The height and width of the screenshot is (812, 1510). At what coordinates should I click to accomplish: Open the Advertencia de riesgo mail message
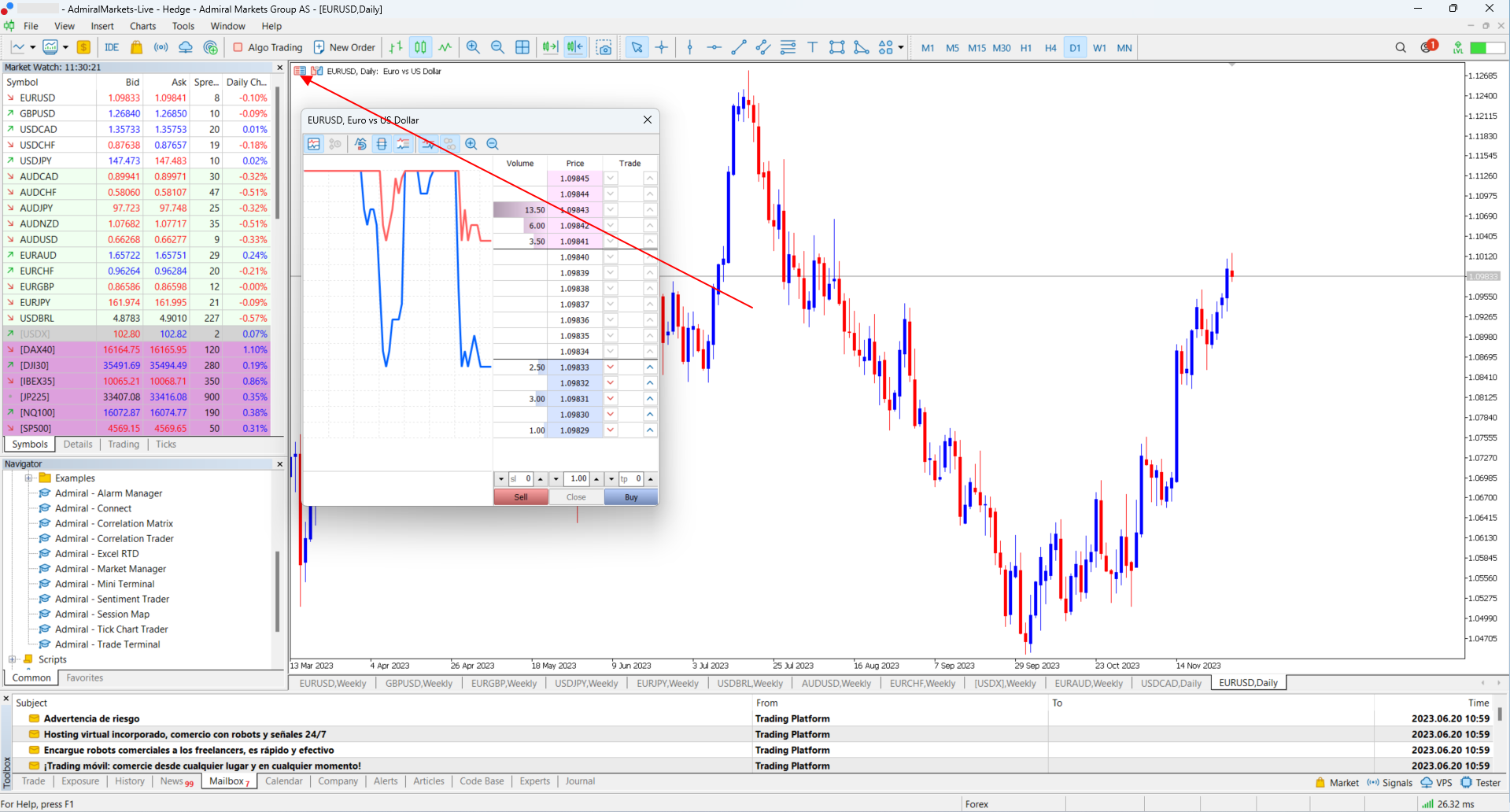pos(91,718)
